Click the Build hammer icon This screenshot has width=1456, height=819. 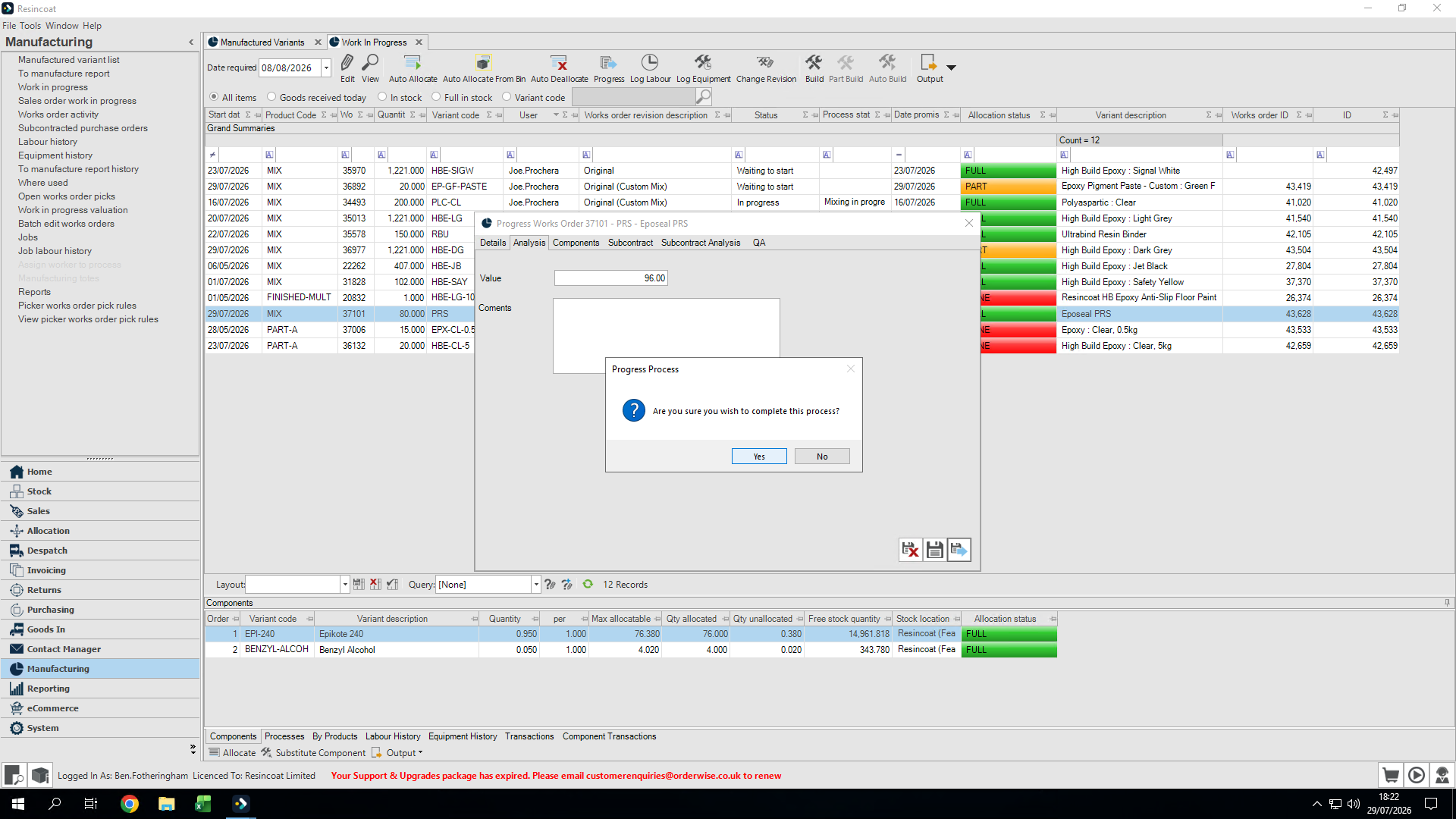click(814, 67)
